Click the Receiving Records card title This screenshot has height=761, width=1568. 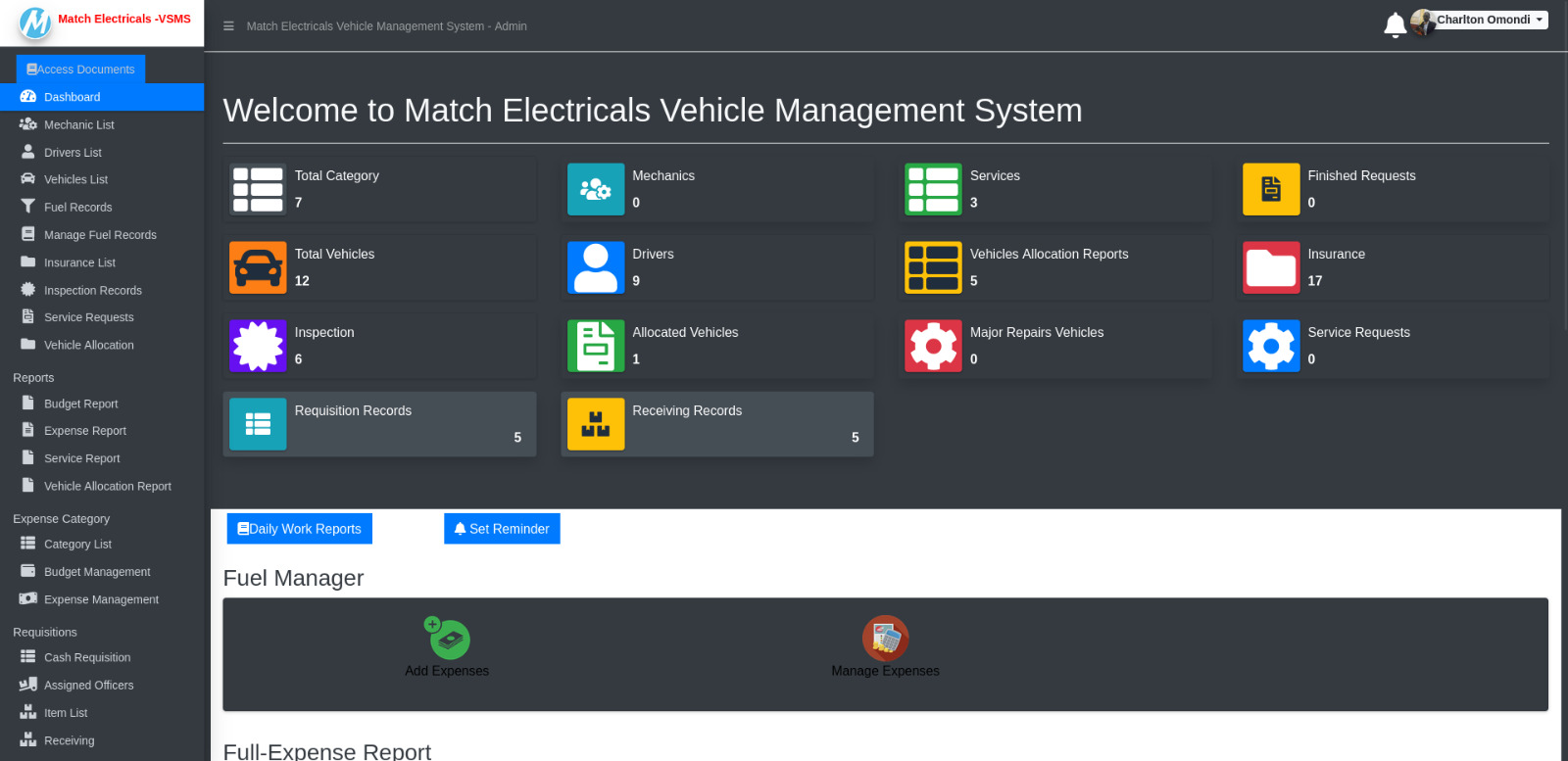pos(687,410)
